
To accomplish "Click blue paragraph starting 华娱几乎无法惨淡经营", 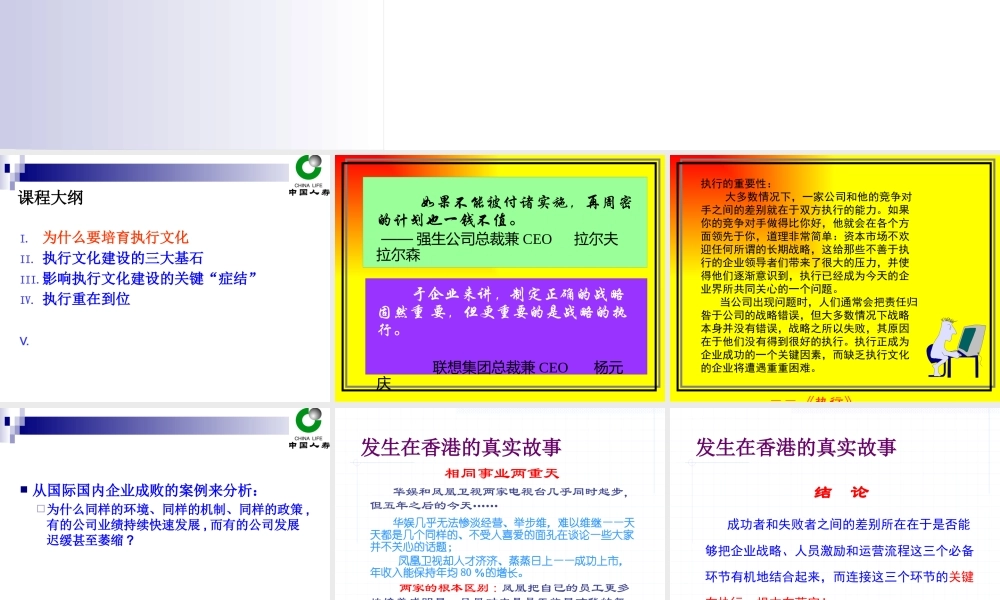I will [503, 534].
